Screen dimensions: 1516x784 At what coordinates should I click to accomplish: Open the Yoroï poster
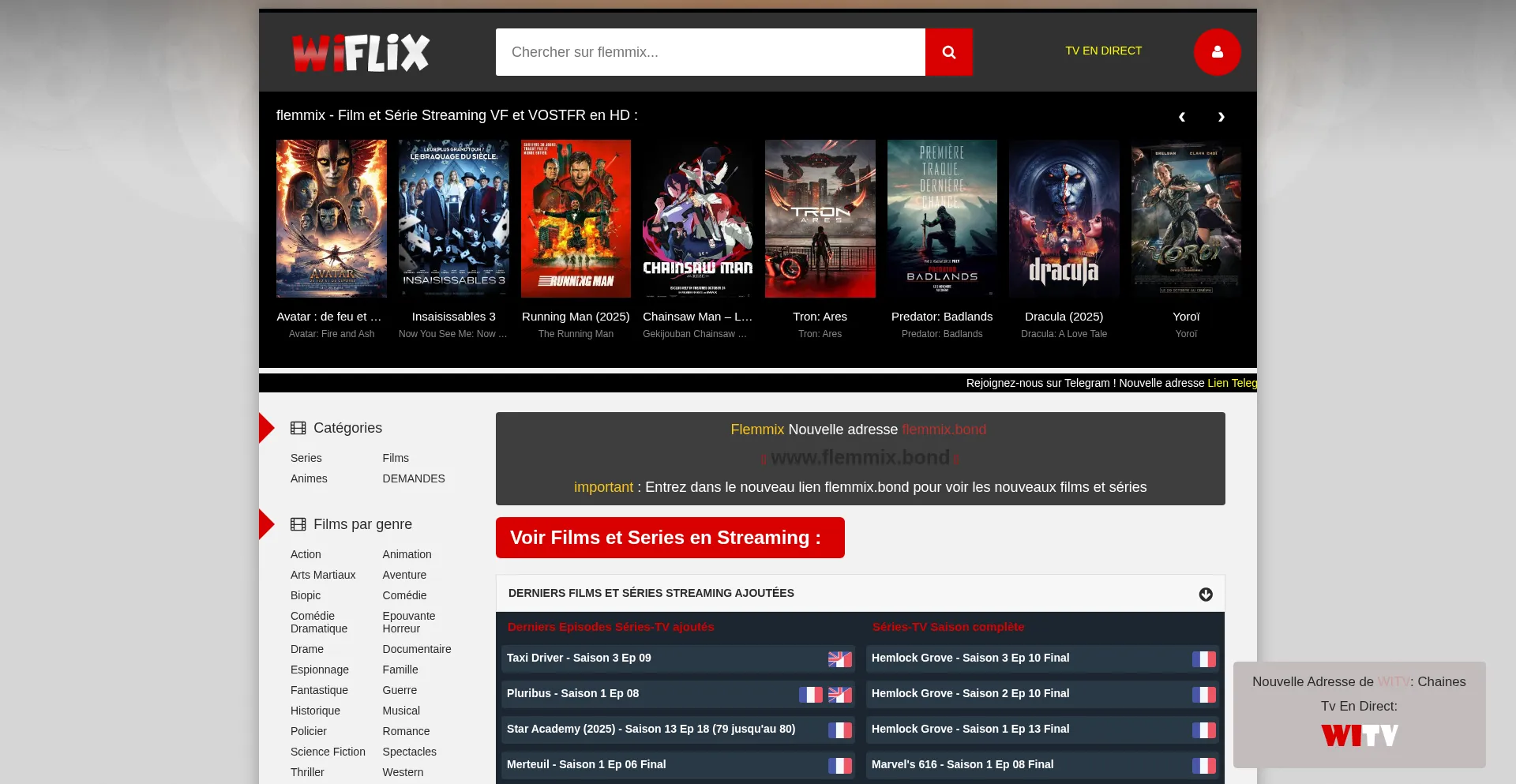click(x=1186, y=219)
